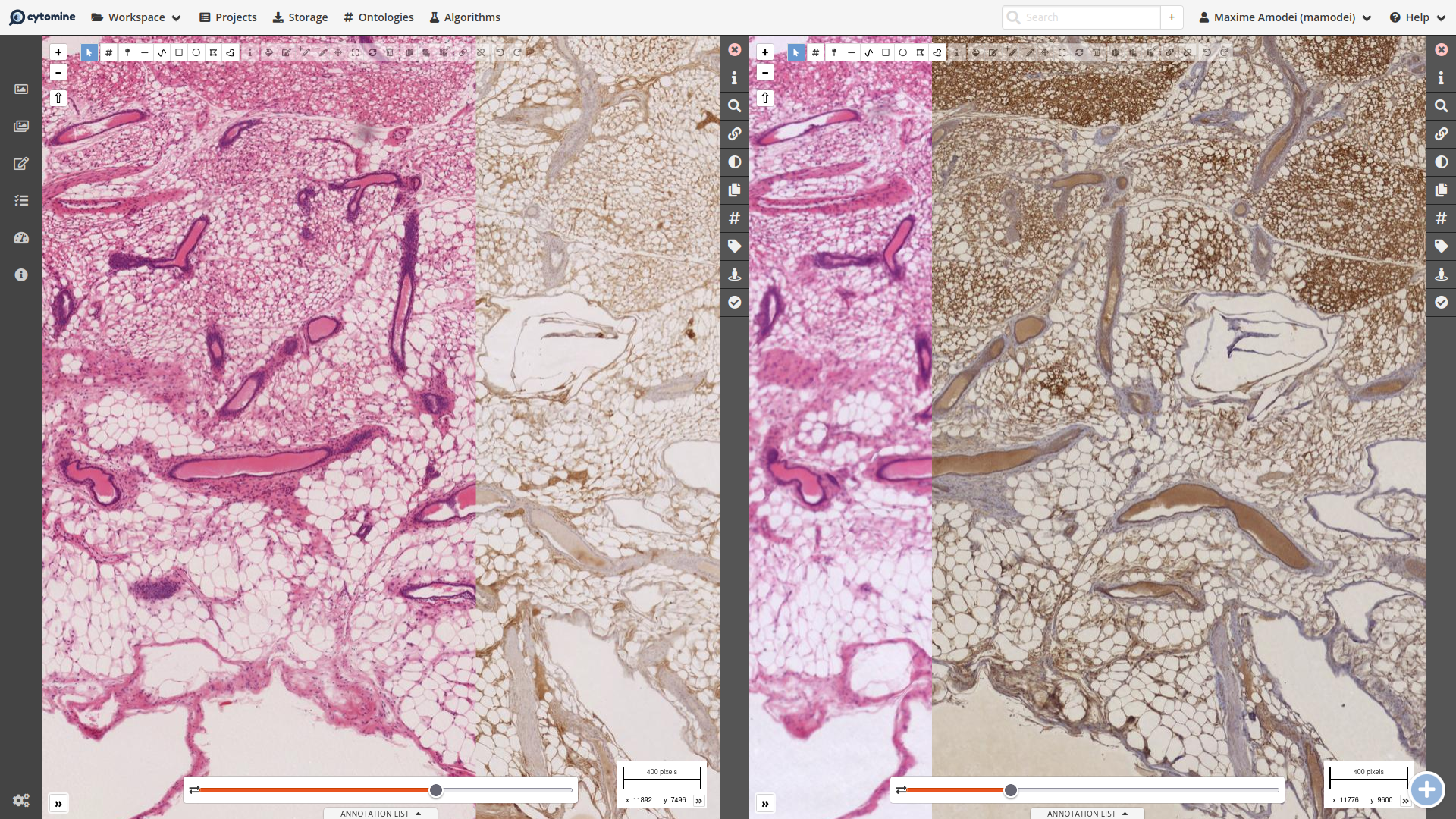Open the magnifier digital zoom panel in left viewer

(x=734, y=106)
